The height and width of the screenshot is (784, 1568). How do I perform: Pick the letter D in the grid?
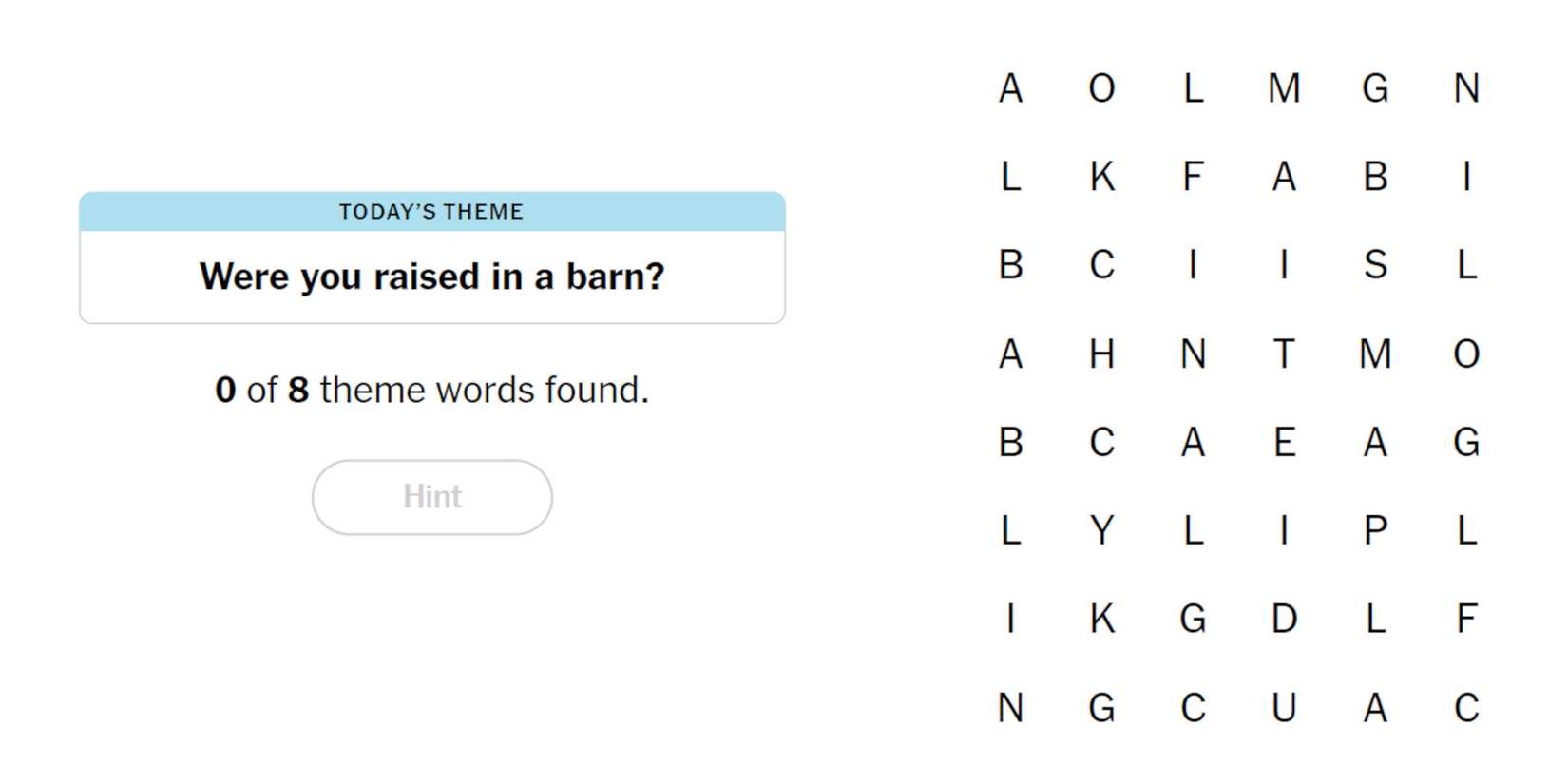1284,619
